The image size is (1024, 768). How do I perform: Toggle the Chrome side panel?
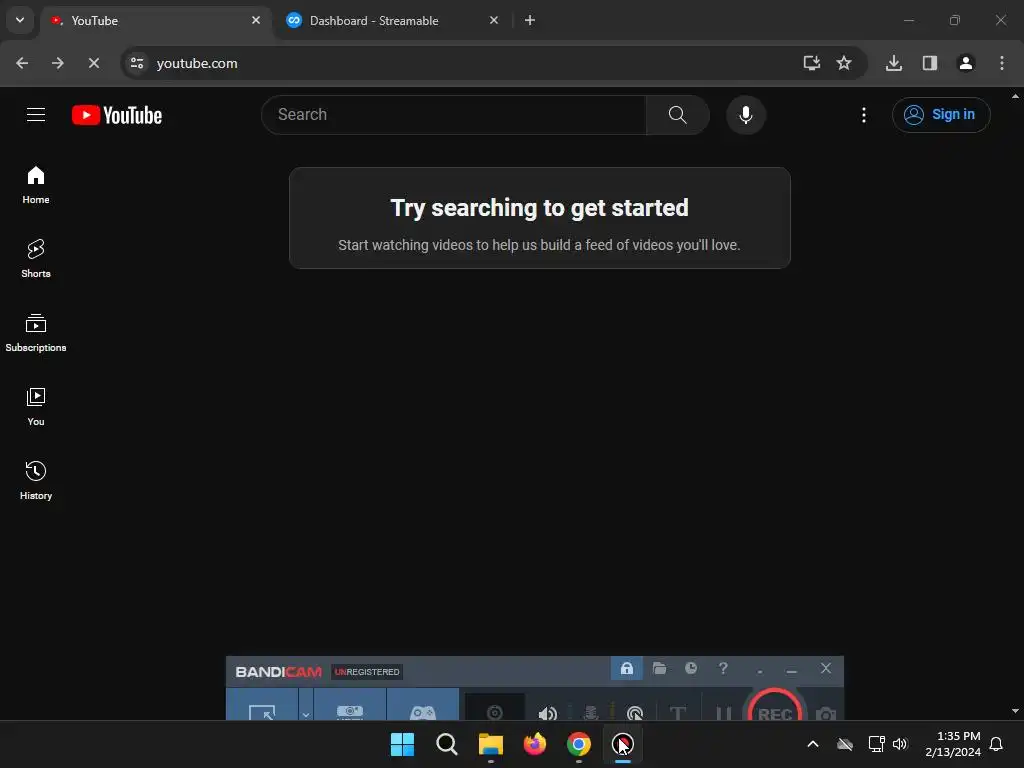(x=929, y=63)
